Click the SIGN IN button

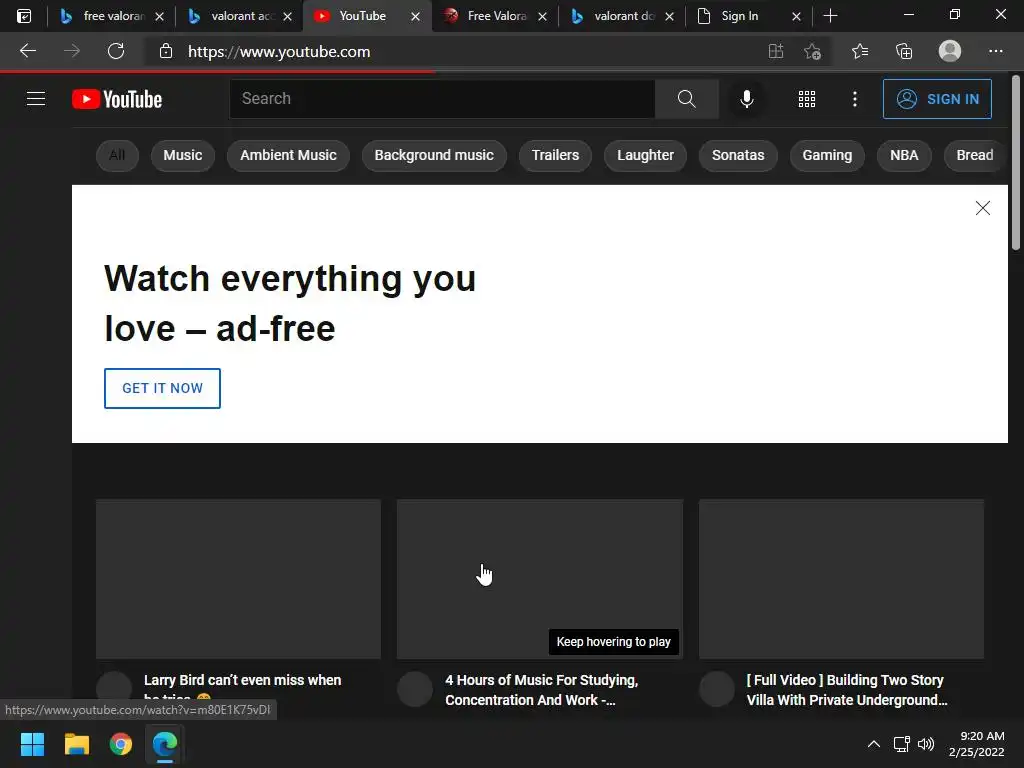pos(937,99)
